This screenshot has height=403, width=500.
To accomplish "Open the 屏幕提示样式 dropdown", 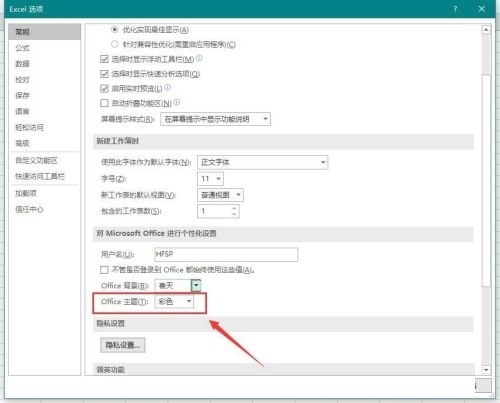I will 215,119.
